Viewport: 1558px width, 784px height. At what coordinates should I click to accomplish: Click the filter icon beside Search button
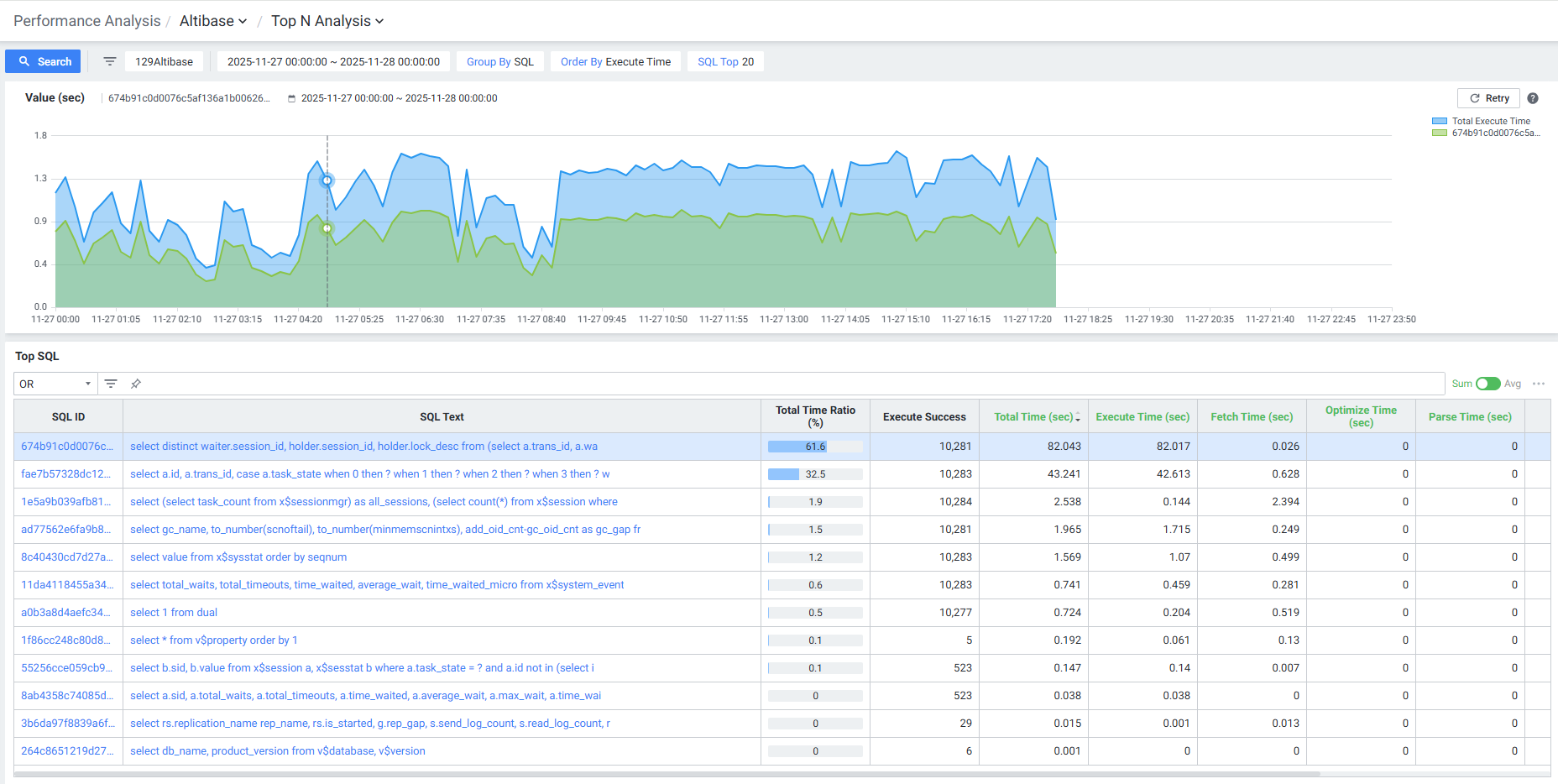tap(109, 61)
